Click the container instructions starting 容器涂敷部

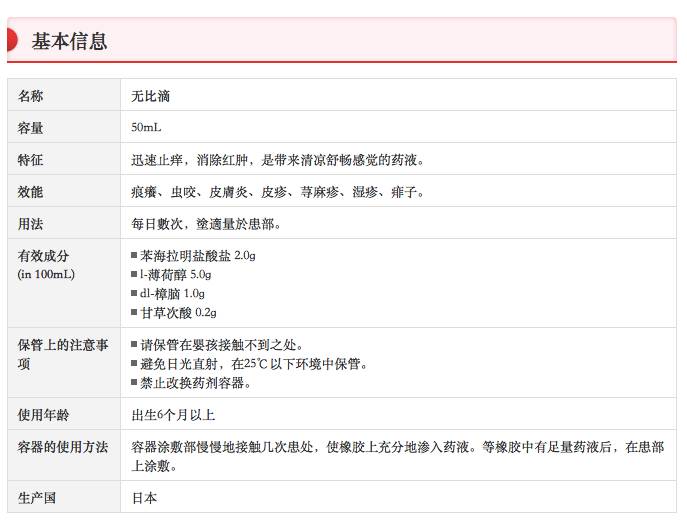398,456
